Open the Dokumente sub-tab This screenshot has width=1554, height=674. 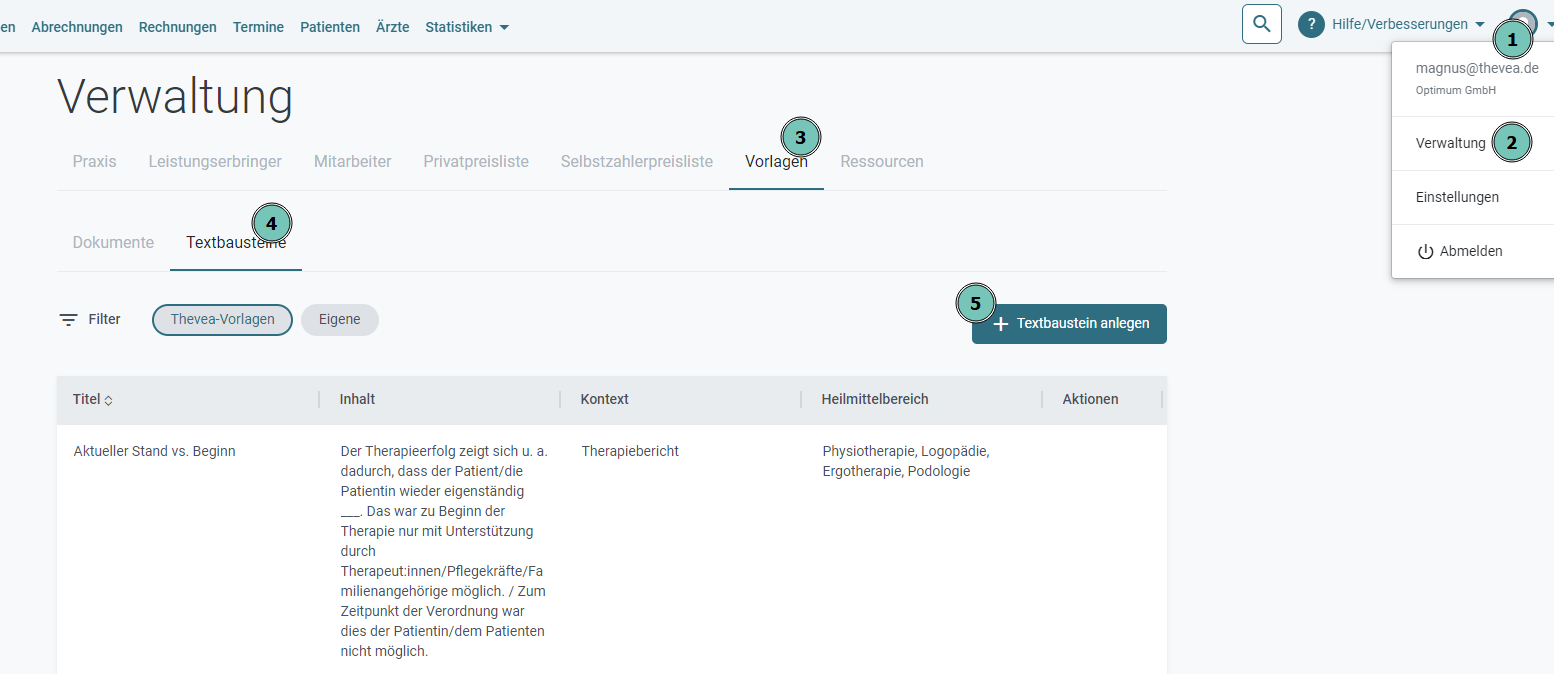click(113, 242)
